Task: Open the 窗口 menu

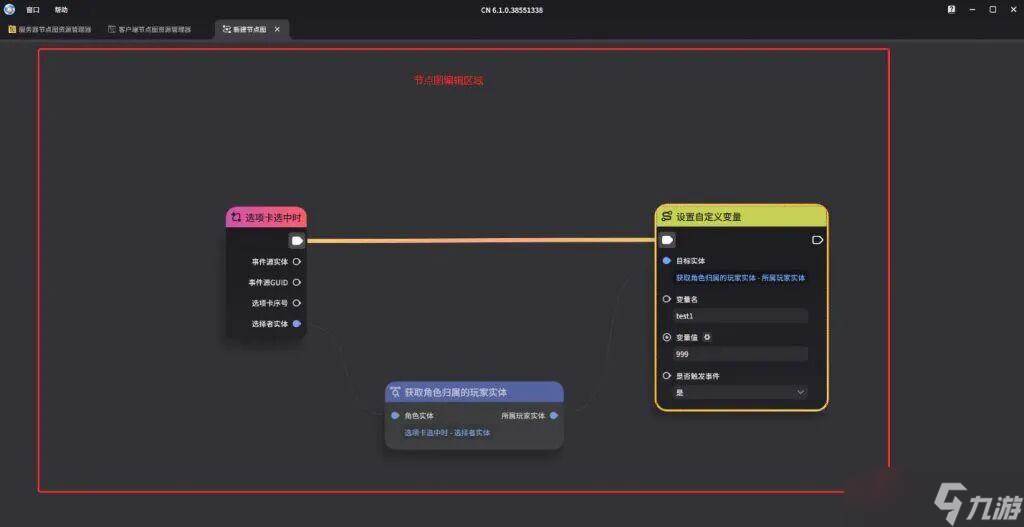Action: (x=33, y=10)
